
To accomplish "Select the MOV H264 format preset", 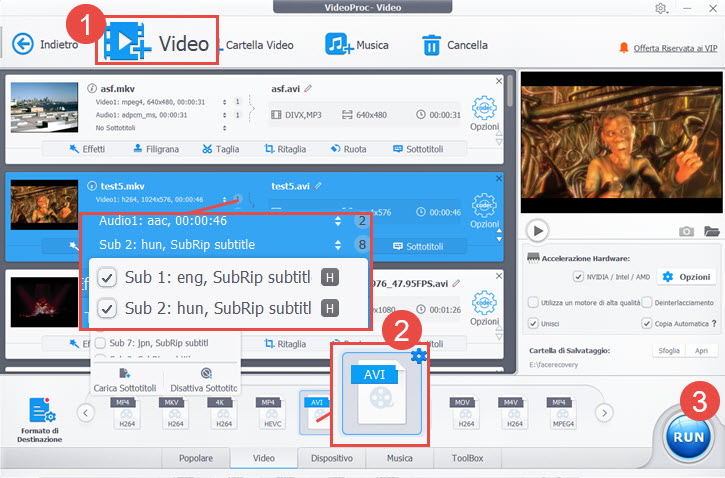I will tap(466, 413).
